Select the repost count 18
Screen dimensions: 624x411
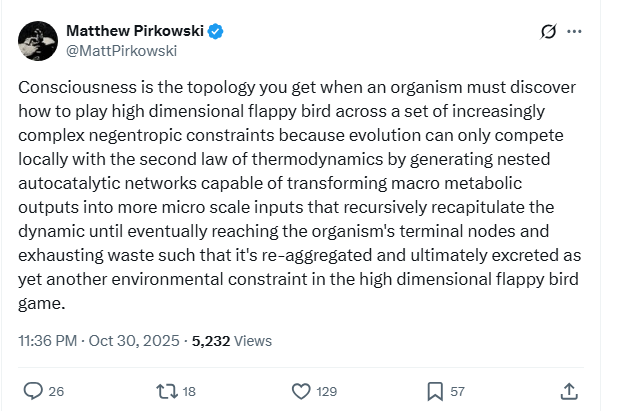[x=190, y=391]
